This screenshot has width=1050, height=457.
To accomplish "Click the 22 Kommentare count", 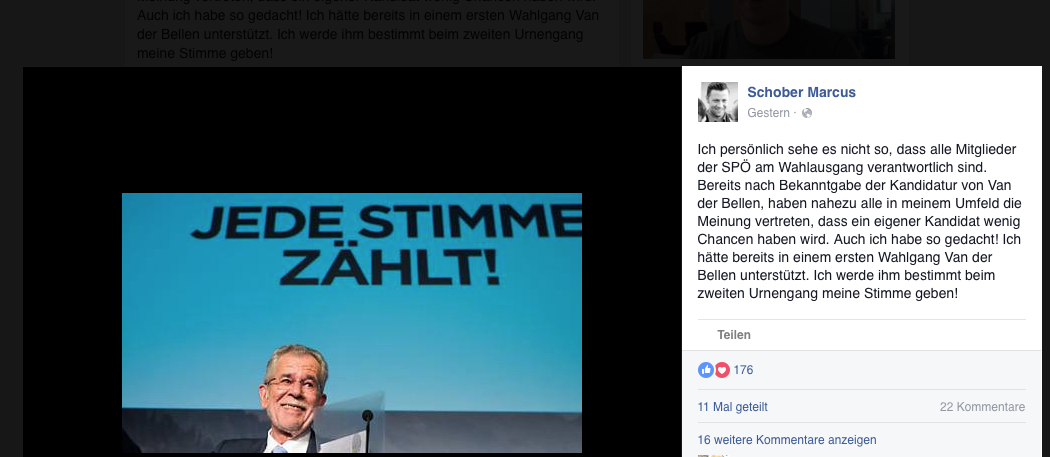I will point(982,407).
